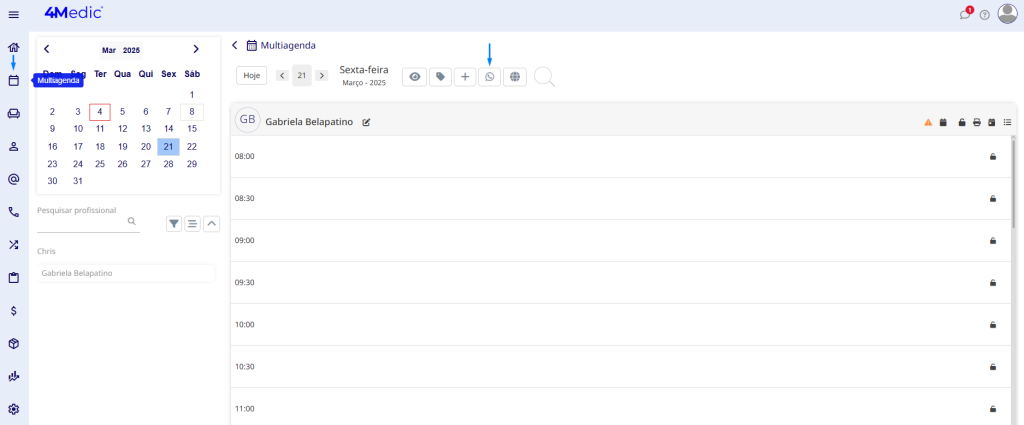The image size is (1024, 425).
Task: Select day 21 in mini calendar
Action: [168, 146]
